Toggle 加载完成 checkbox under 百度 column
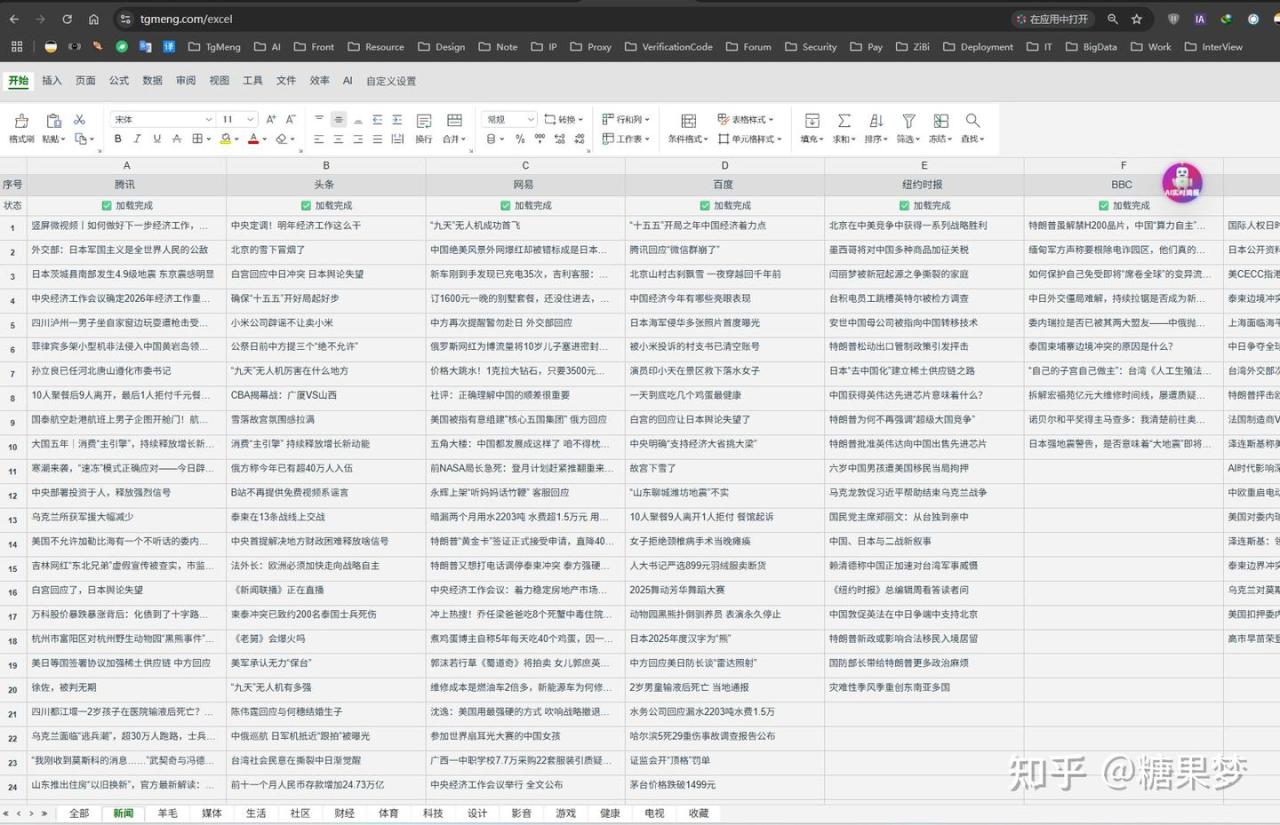 pos(705,205)
